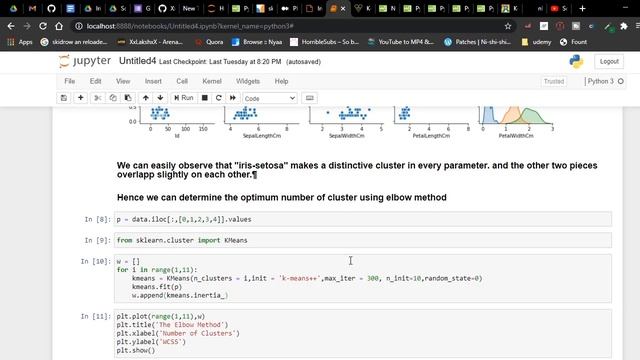Open the YouTube to MP4 bookmark
The width and height of the screenshot is (640, 360).
tap(401, 42)
